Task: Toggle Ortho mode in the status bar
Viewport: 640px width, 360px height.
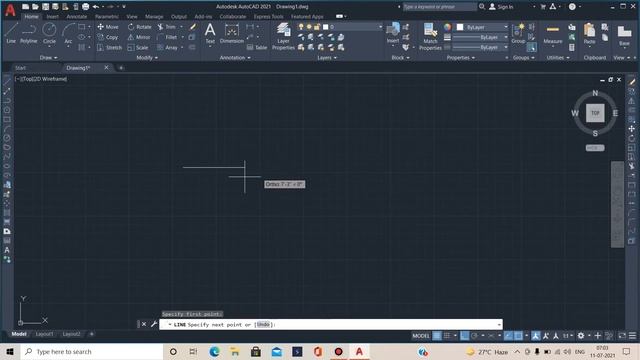Action: click(464, 336)
